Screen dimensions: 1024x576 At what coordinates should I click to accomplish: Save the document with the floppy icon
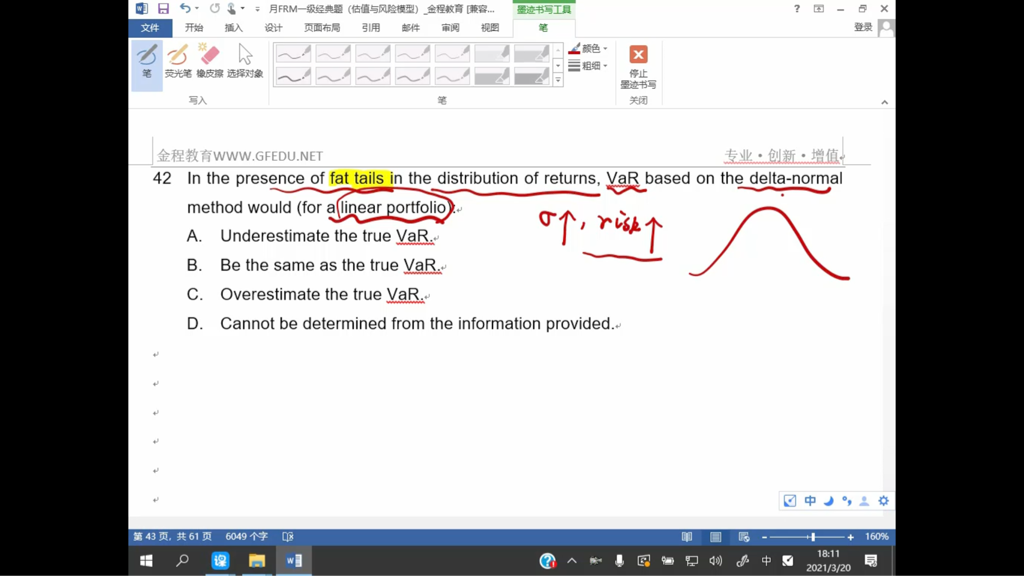[x=163, y=9]
